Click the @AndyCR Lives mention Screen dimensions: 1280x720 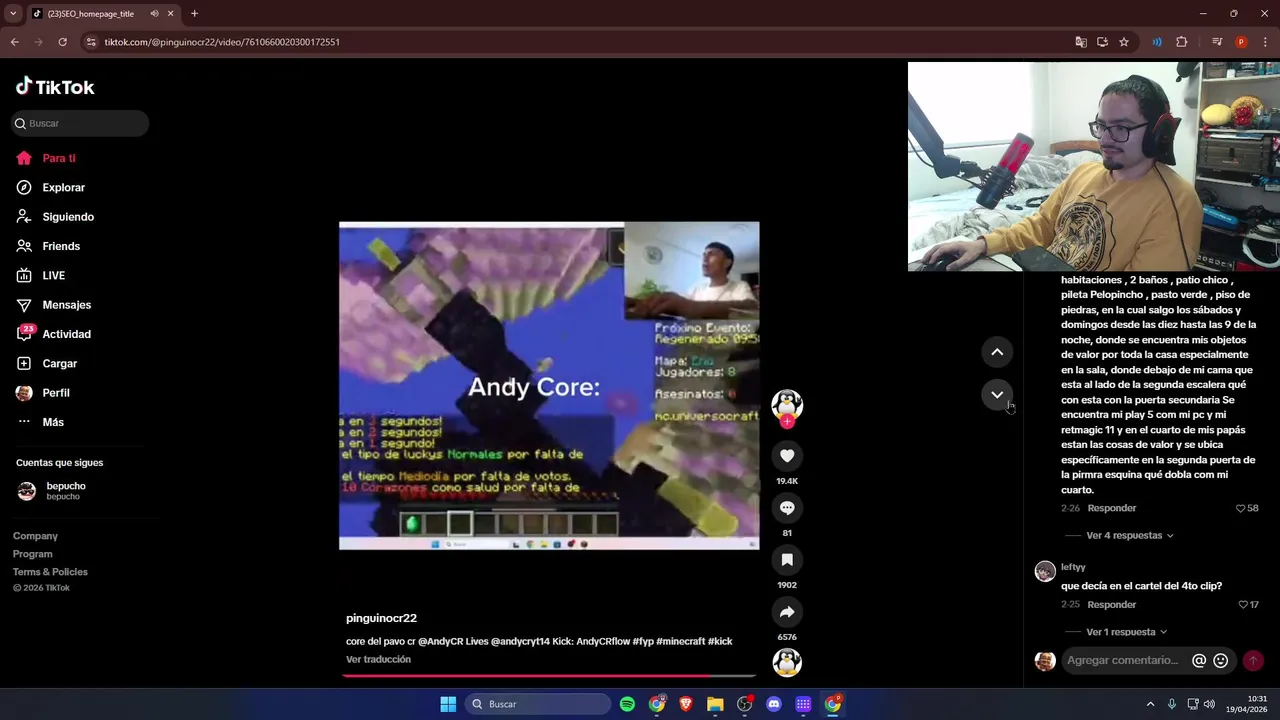click(453, 641)
